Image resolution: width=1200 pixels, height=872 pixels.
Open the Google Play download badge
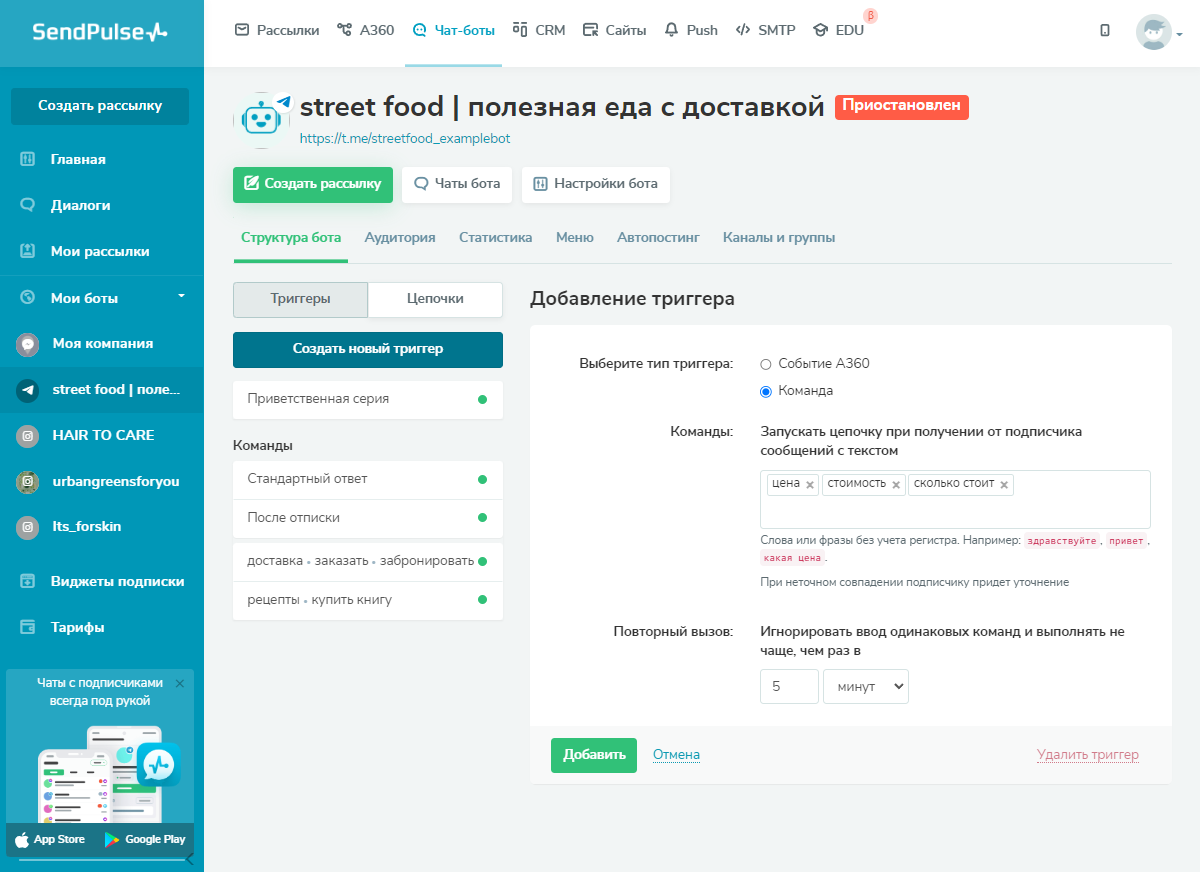[x=145, y=839]
